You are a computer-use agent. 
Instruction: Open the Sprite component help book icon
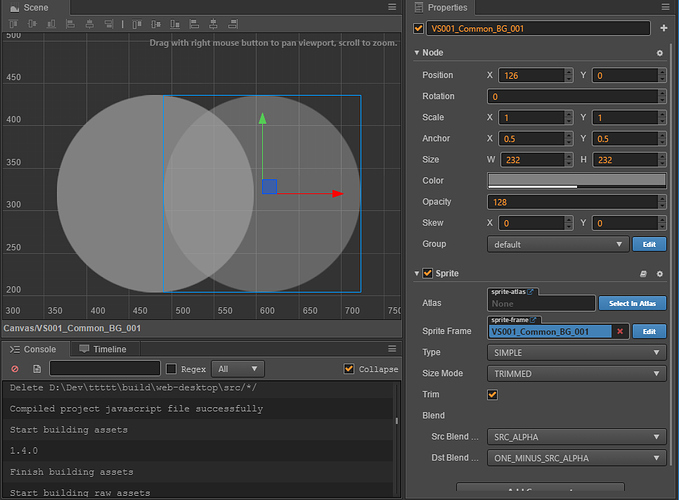[641, 274]
